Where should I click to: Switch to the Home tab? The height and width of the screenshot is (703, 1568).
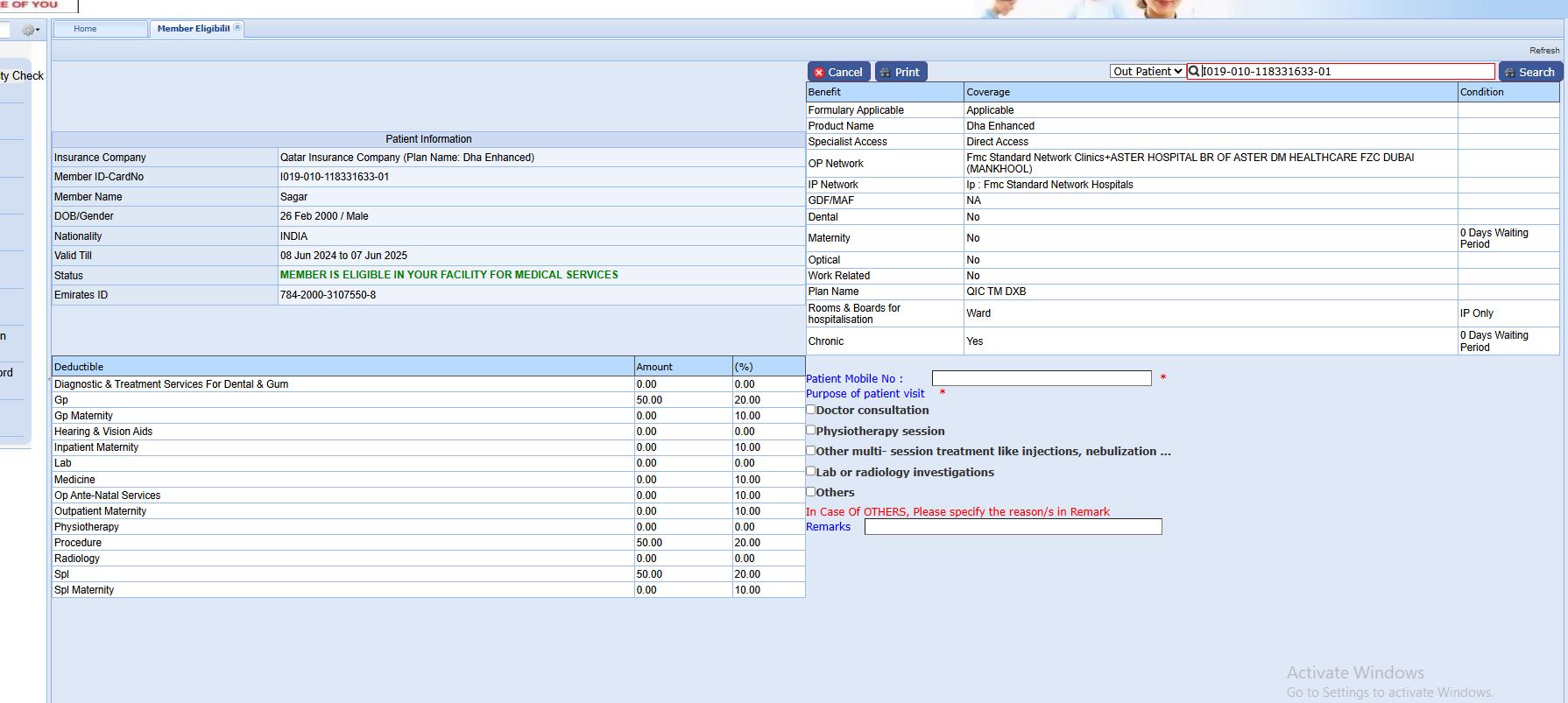86,29
